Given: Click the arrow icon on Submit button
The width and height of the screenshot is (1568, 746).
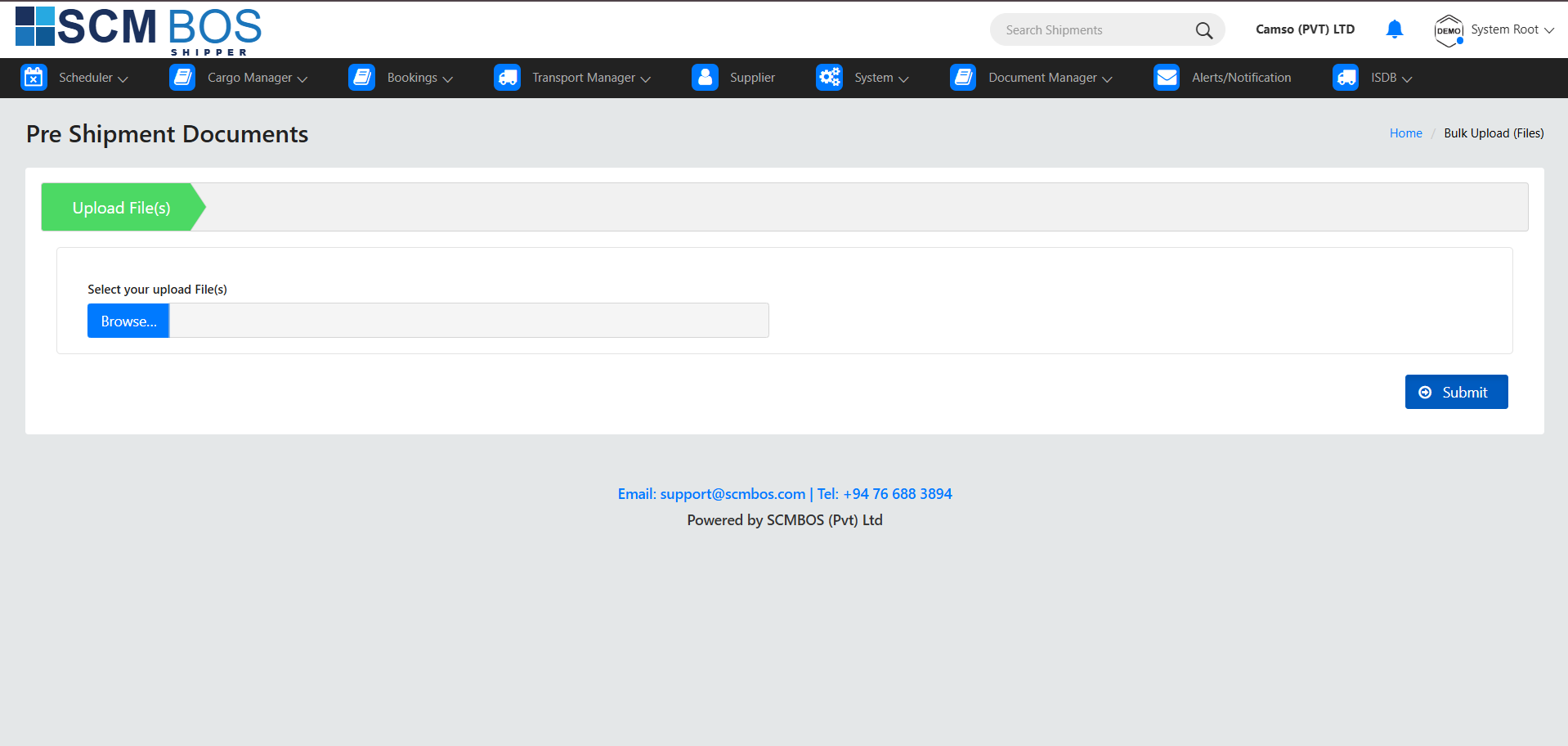Looking at the screenshot, I should click(1425, 393).
